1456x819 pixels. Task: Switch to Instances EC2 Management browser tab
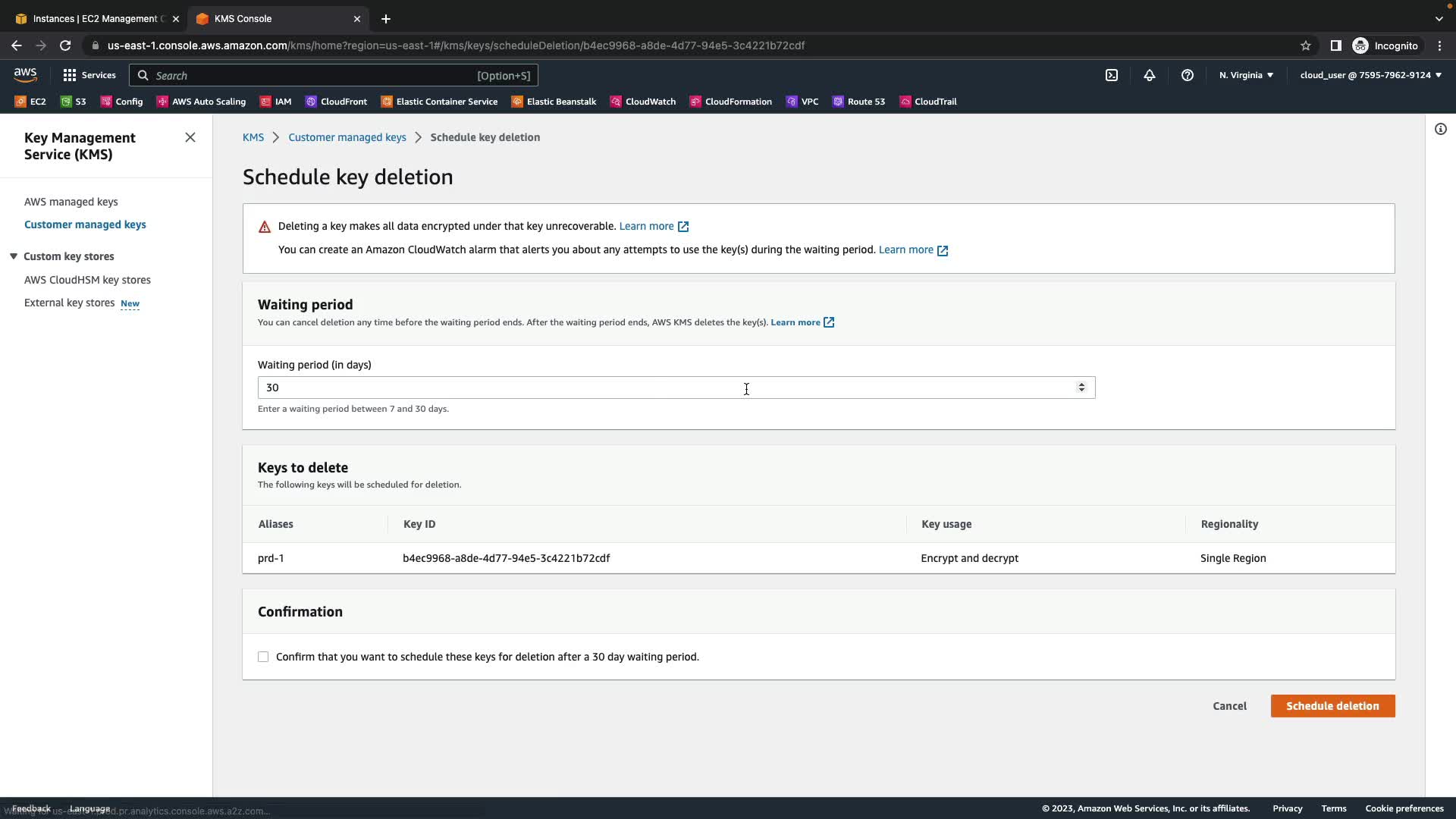[x=95, y=18]
